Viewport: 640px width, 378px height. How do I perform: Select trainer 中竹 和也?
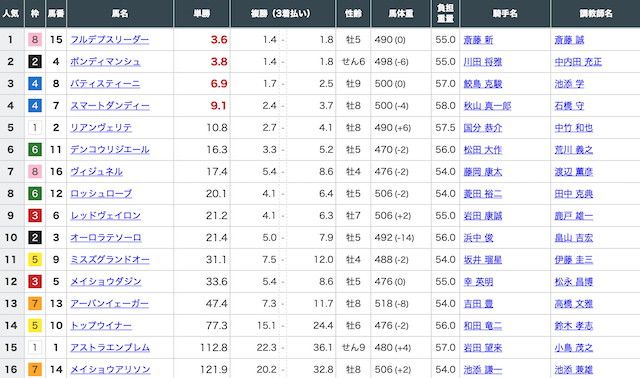(x=573, y=128)
